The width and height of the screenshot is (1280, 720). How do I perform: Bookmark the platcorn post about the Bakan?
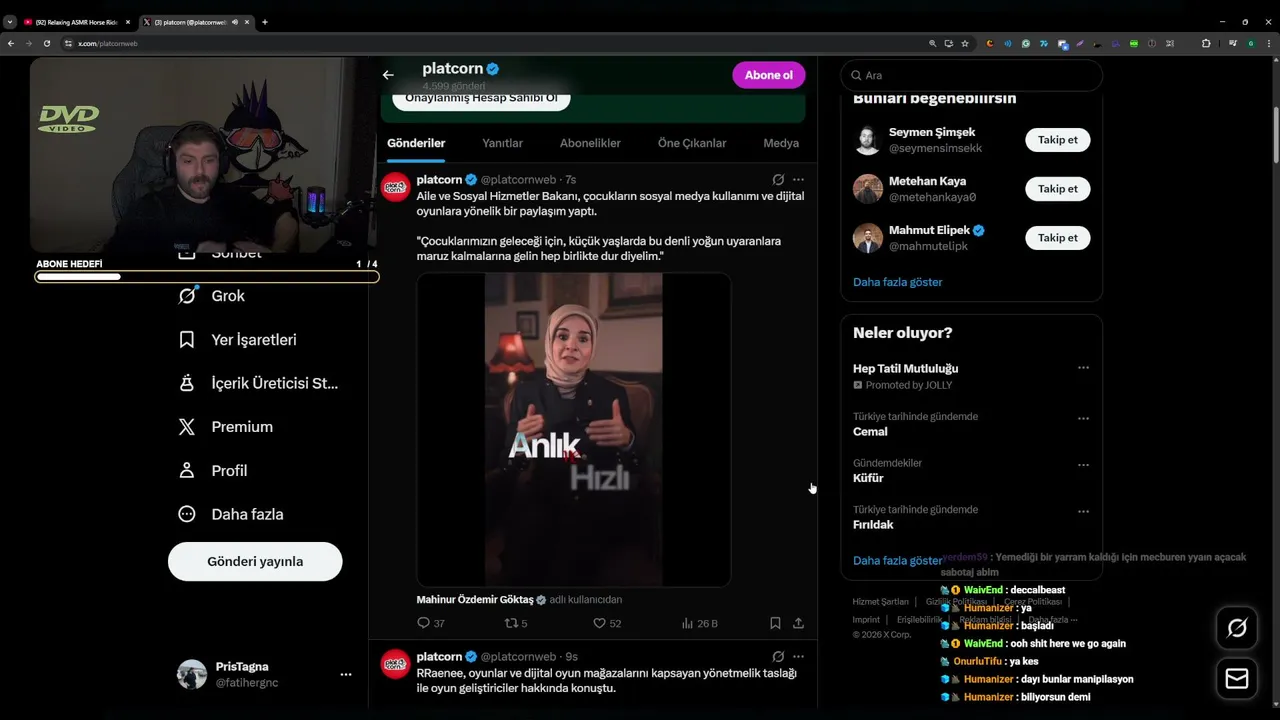pyautogui.click(x=775, y=623)
